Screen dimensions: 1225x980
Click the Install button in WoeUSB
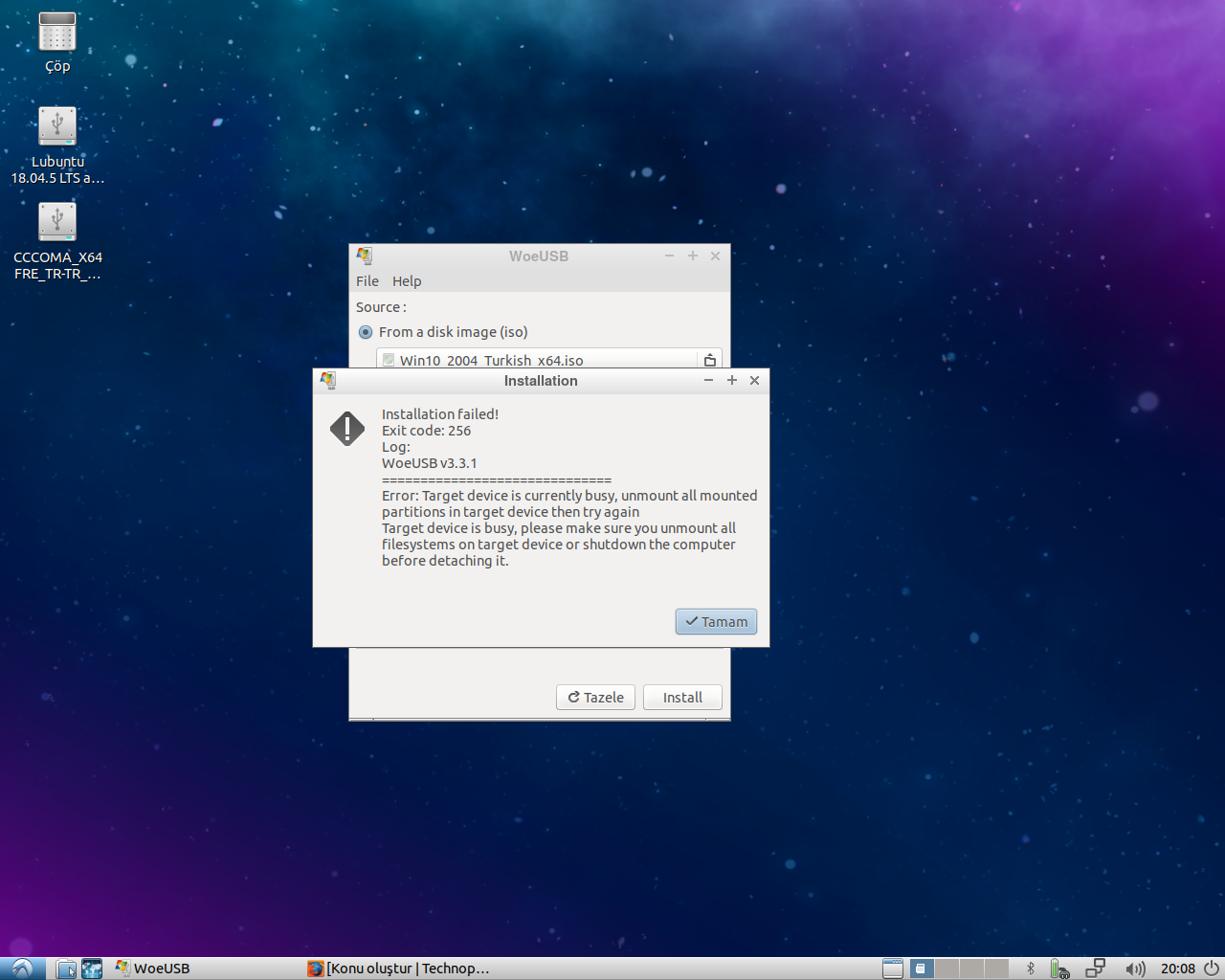682,697
